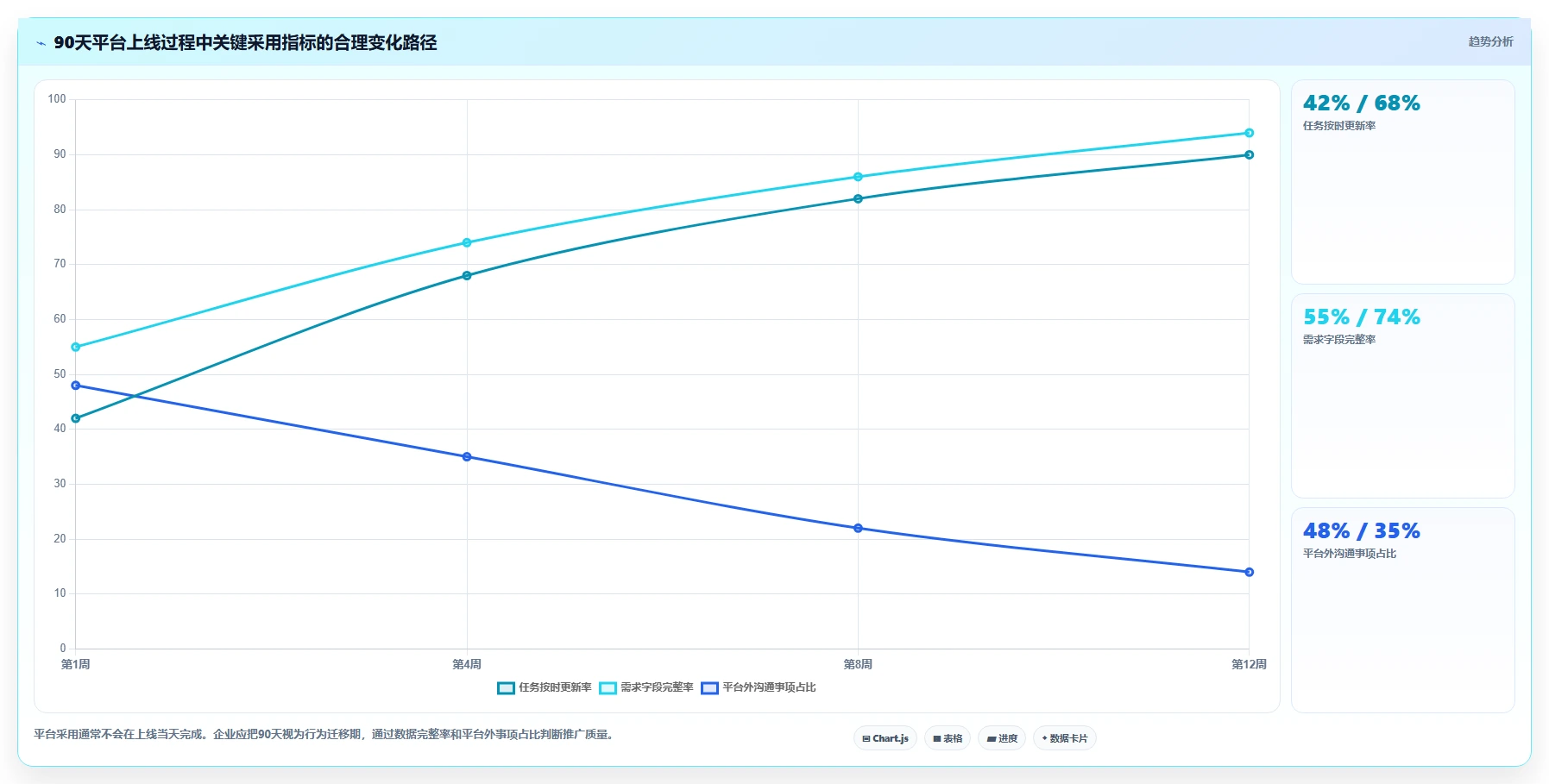Toggle the 平台外沟通事项占比 legend color box

[709, 687]
